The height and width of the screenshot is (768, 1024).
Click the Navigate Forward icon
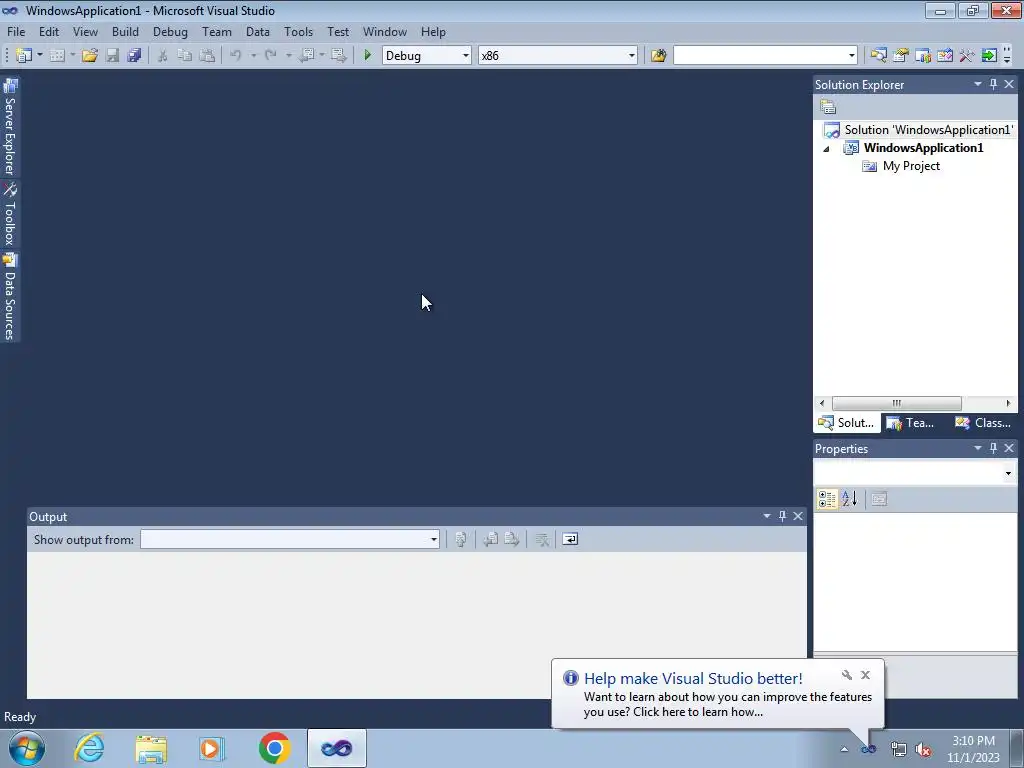pos(338,56)
